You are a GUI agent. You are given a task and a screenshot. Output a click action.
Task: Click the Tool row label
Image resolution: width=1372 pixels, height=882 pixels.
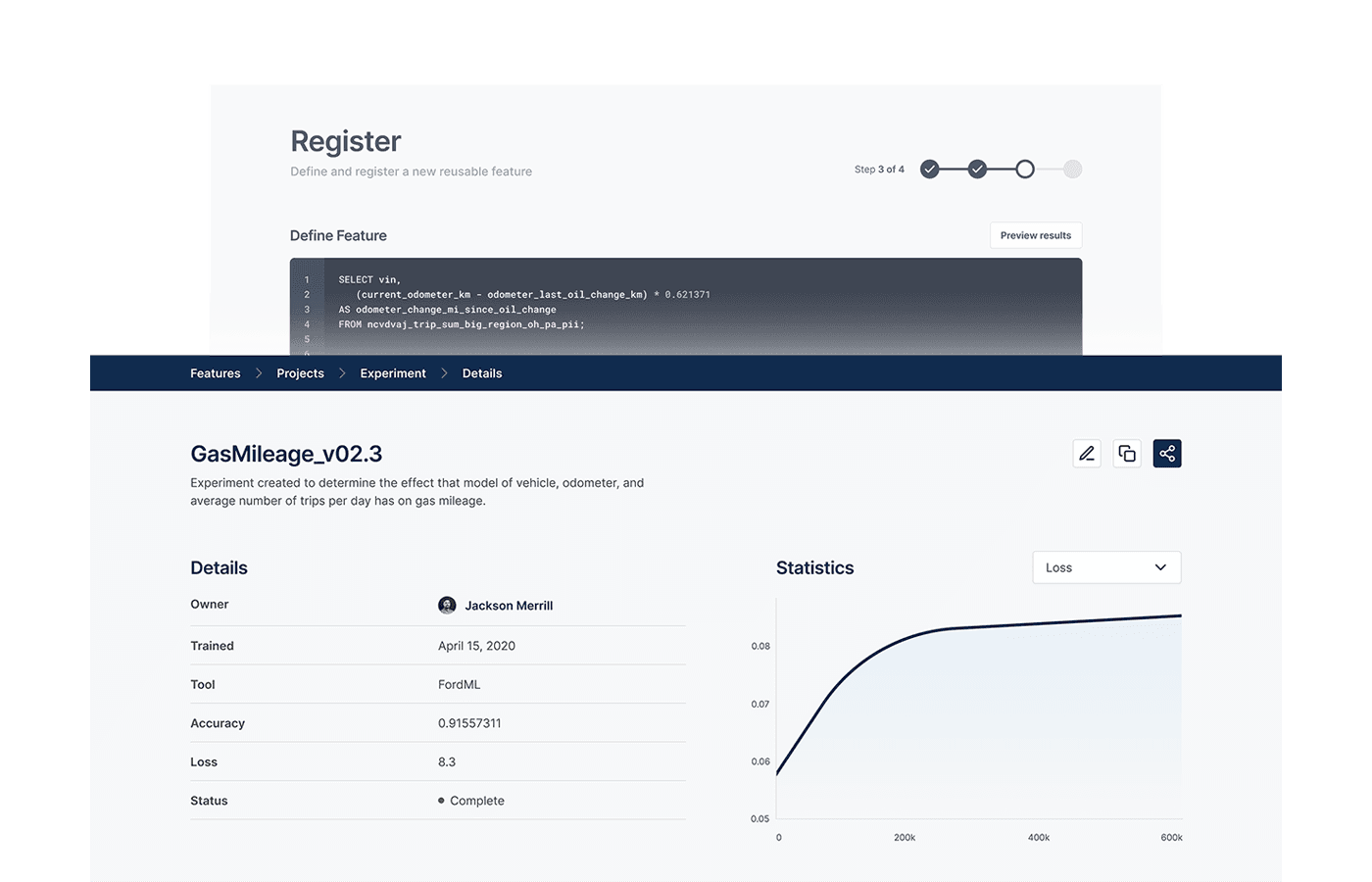click(x=203, y=685)
